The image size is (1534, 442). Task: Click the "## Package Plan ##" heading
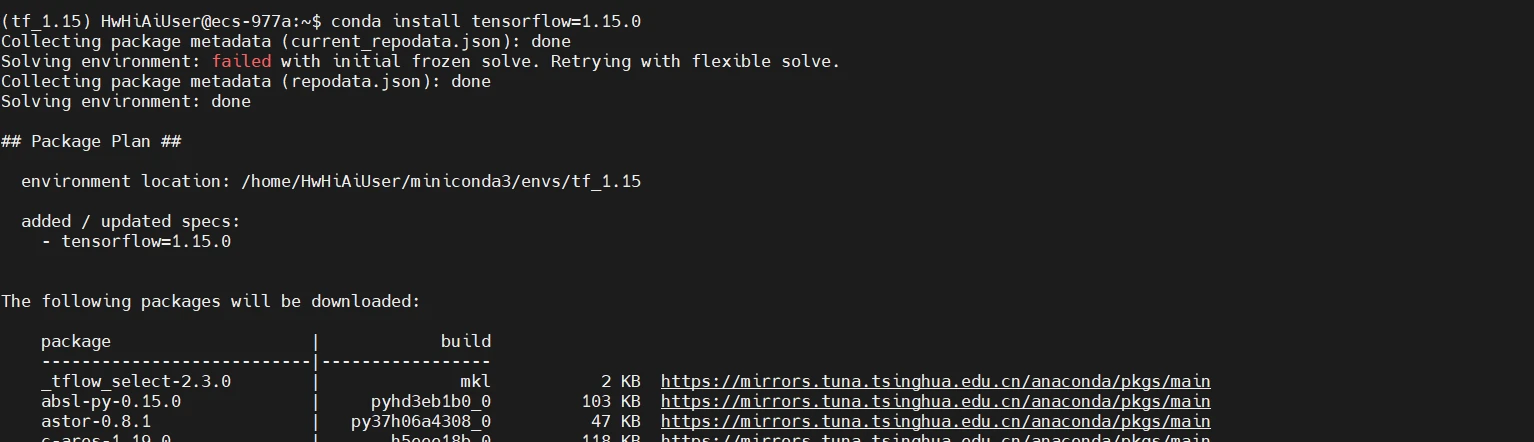(x=91, y=141)
